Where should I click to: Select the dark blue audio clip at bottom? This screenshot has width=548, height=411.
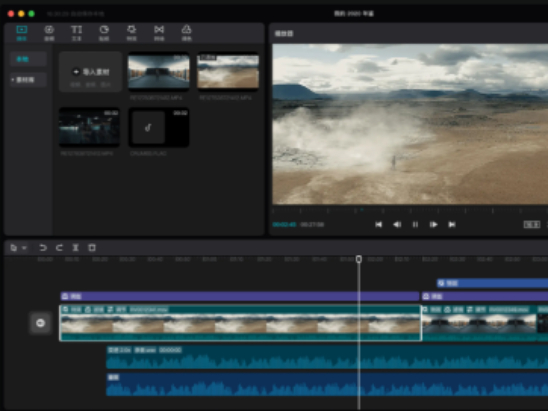click(327, 384)
